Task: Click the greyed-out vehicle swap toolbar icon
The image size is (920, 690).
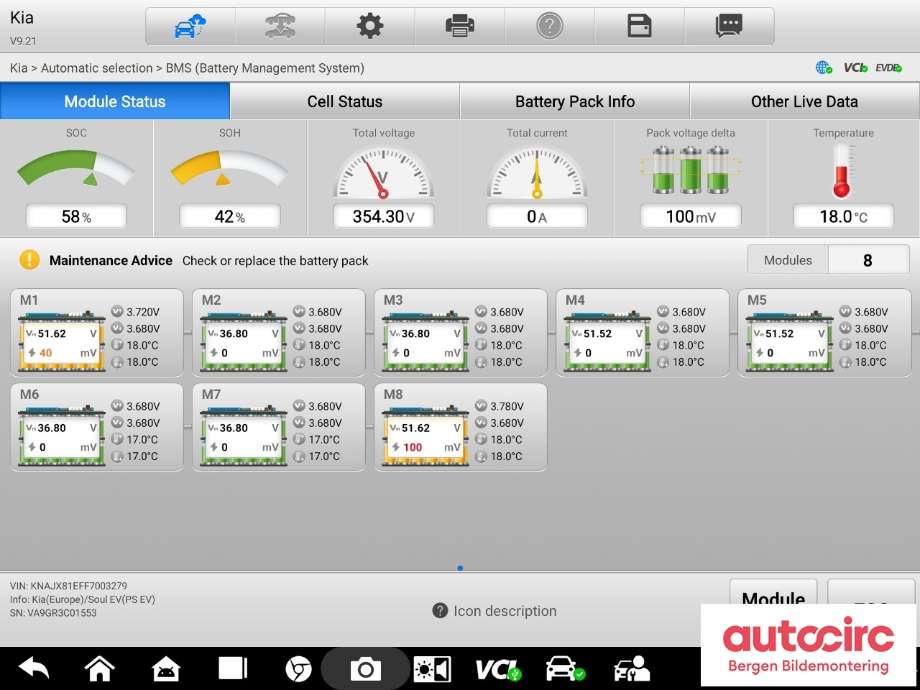Action: [280, 26]
